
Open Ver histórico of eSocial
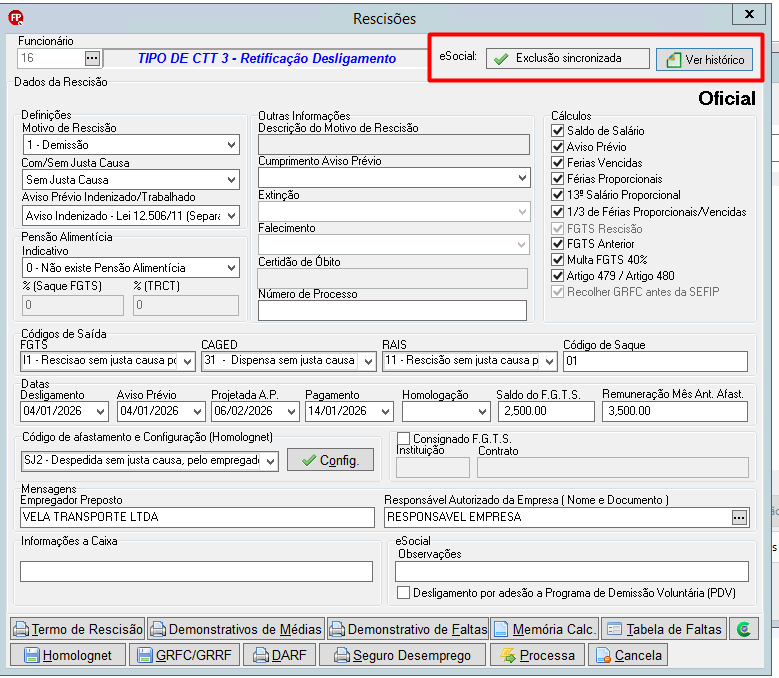pos(704,60)
